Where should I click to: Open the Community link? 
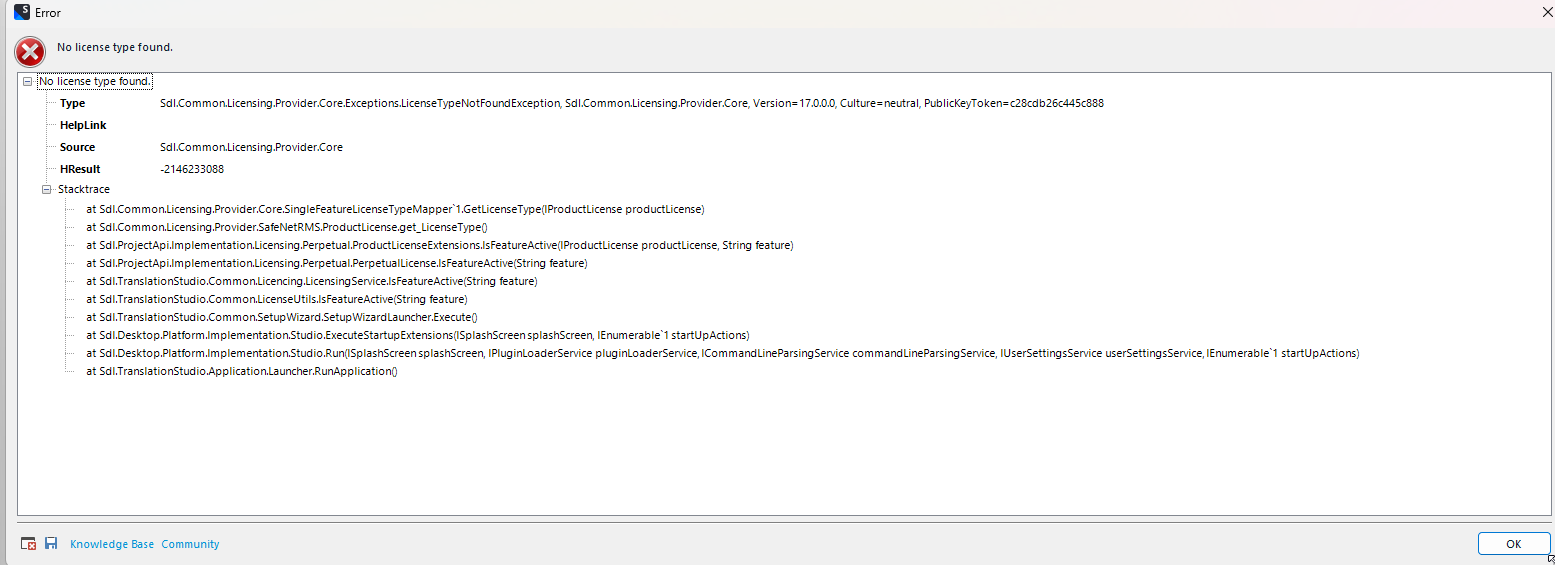tap(190, 544)
